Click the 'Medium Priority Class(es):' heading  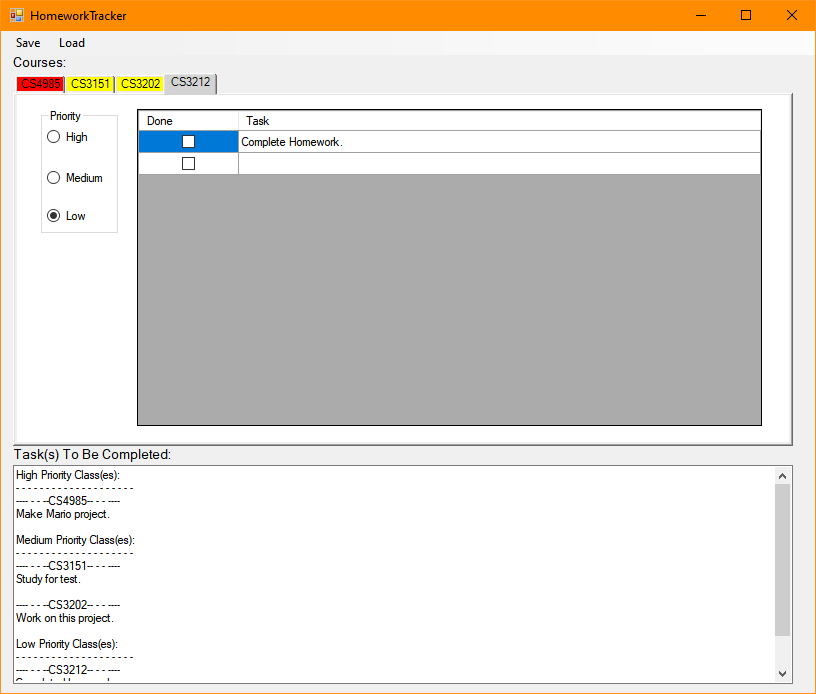75,540
